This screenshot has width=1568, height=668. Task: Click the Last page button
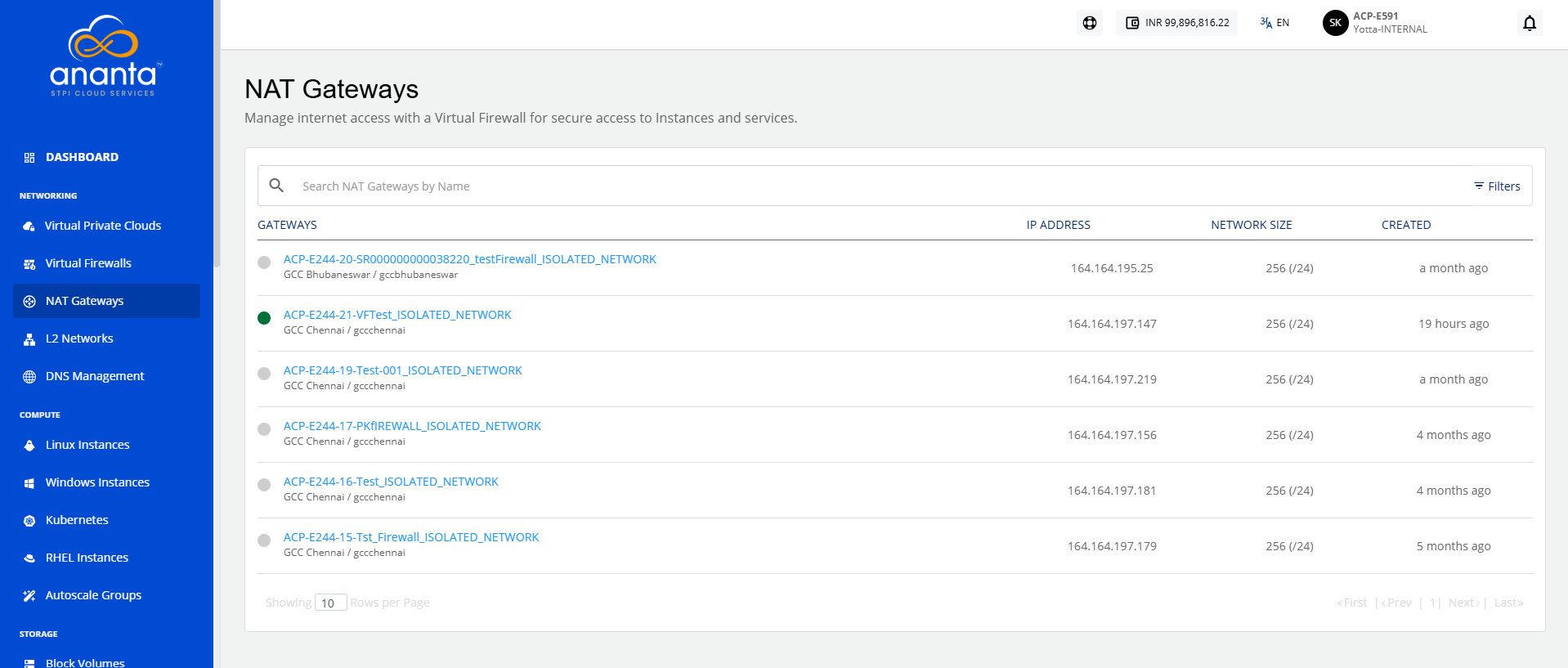(x=1508, y=603)
